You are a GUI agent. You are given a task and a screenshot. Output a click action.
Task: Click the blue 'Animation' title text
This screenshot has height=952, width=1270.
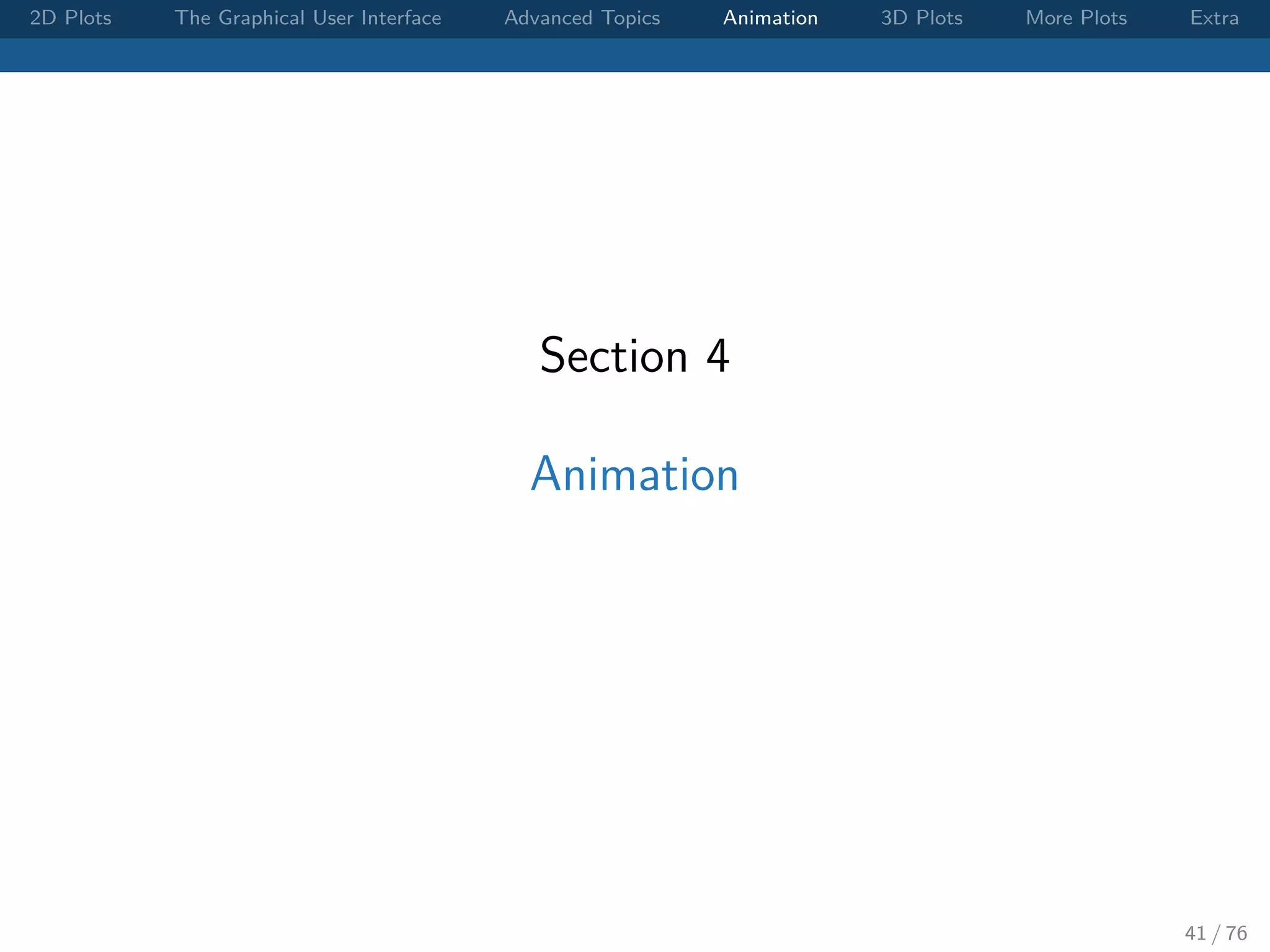(635, 475)
